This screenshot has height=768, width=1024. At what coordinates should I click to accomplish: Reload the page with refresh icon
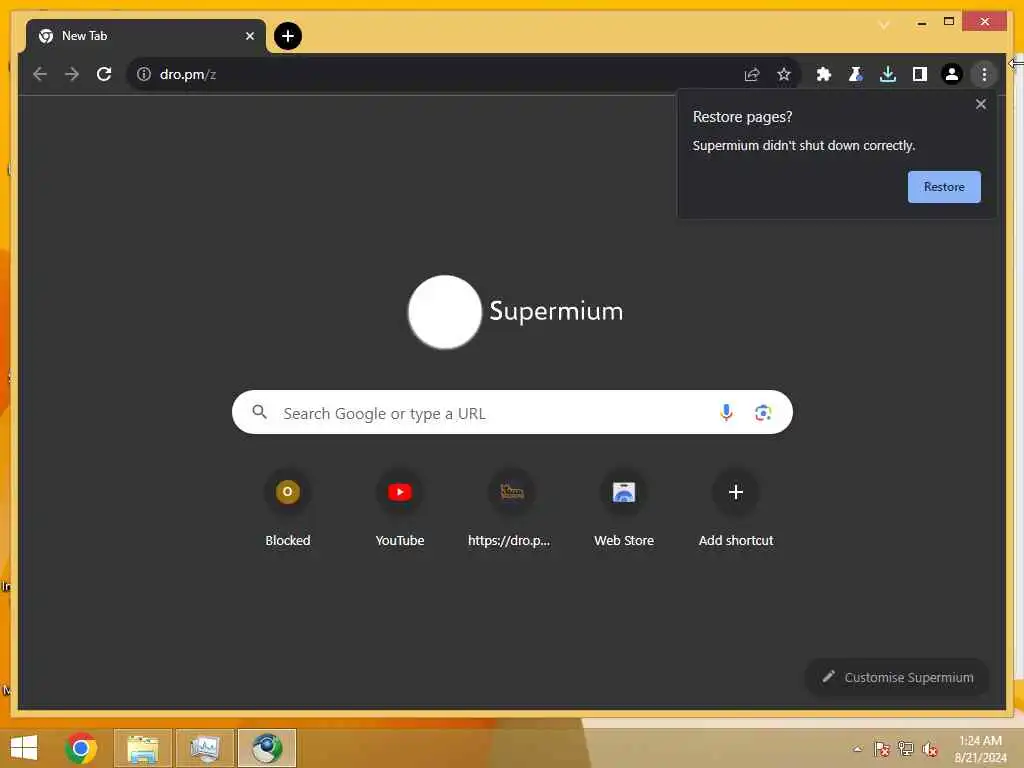point(104,74)
